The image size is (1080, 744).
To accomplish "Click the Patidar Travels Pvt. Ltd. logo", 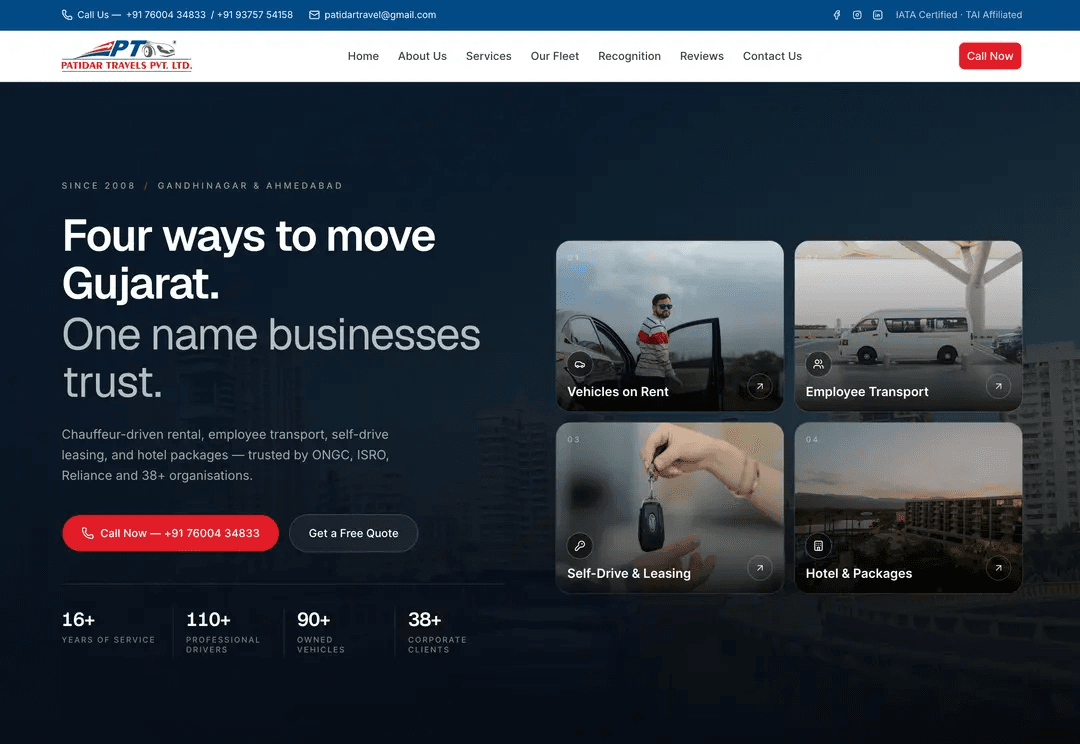I will point(127,56).
